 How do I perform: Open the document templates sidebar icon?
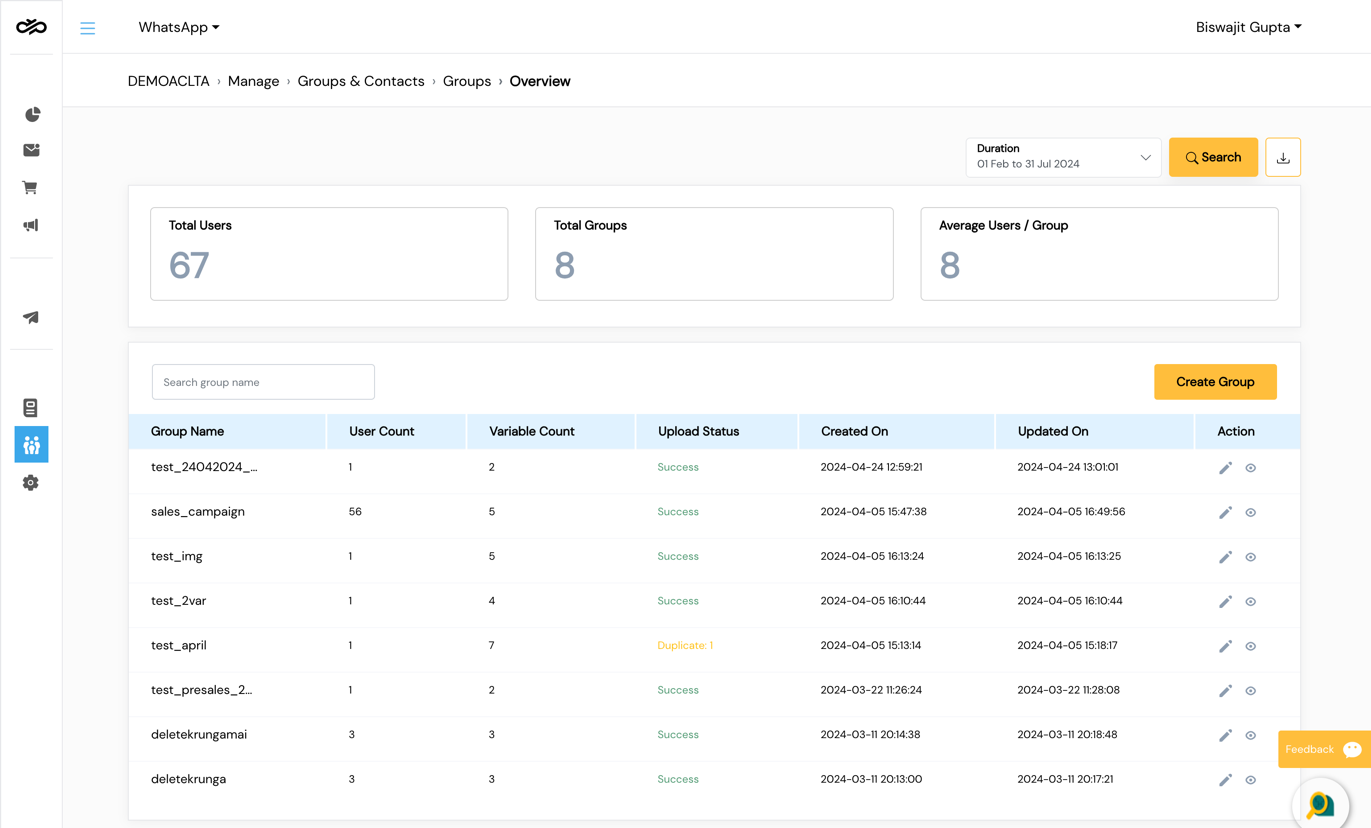[x=30, y=407]
